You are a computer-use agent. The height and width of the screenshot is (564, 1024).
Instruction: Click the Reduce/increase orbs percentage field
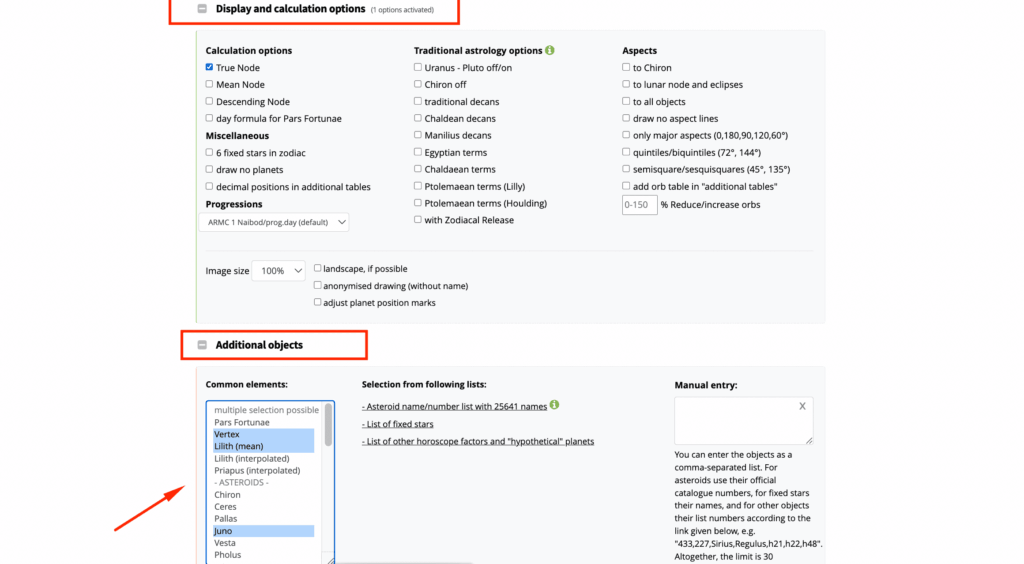pos(639,204)
